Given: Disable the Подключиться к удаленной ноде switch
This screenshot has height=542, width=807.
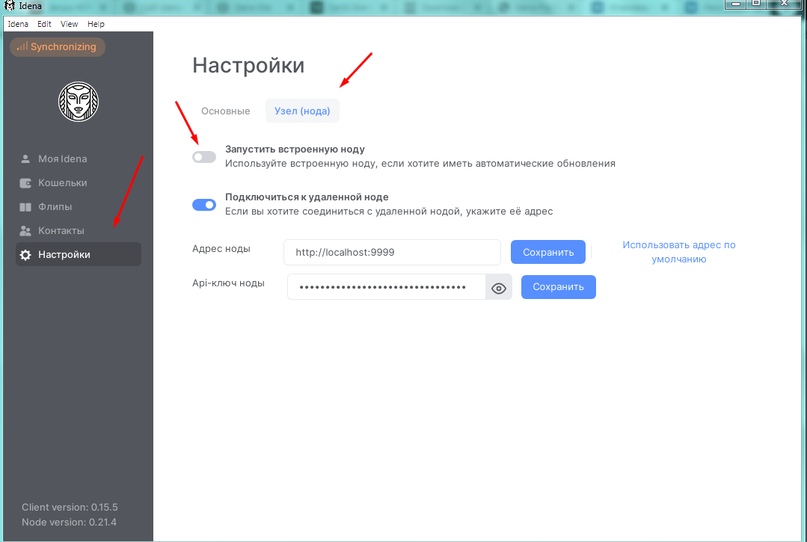Looking at the screenshot, I should click(x=204, y=205).
